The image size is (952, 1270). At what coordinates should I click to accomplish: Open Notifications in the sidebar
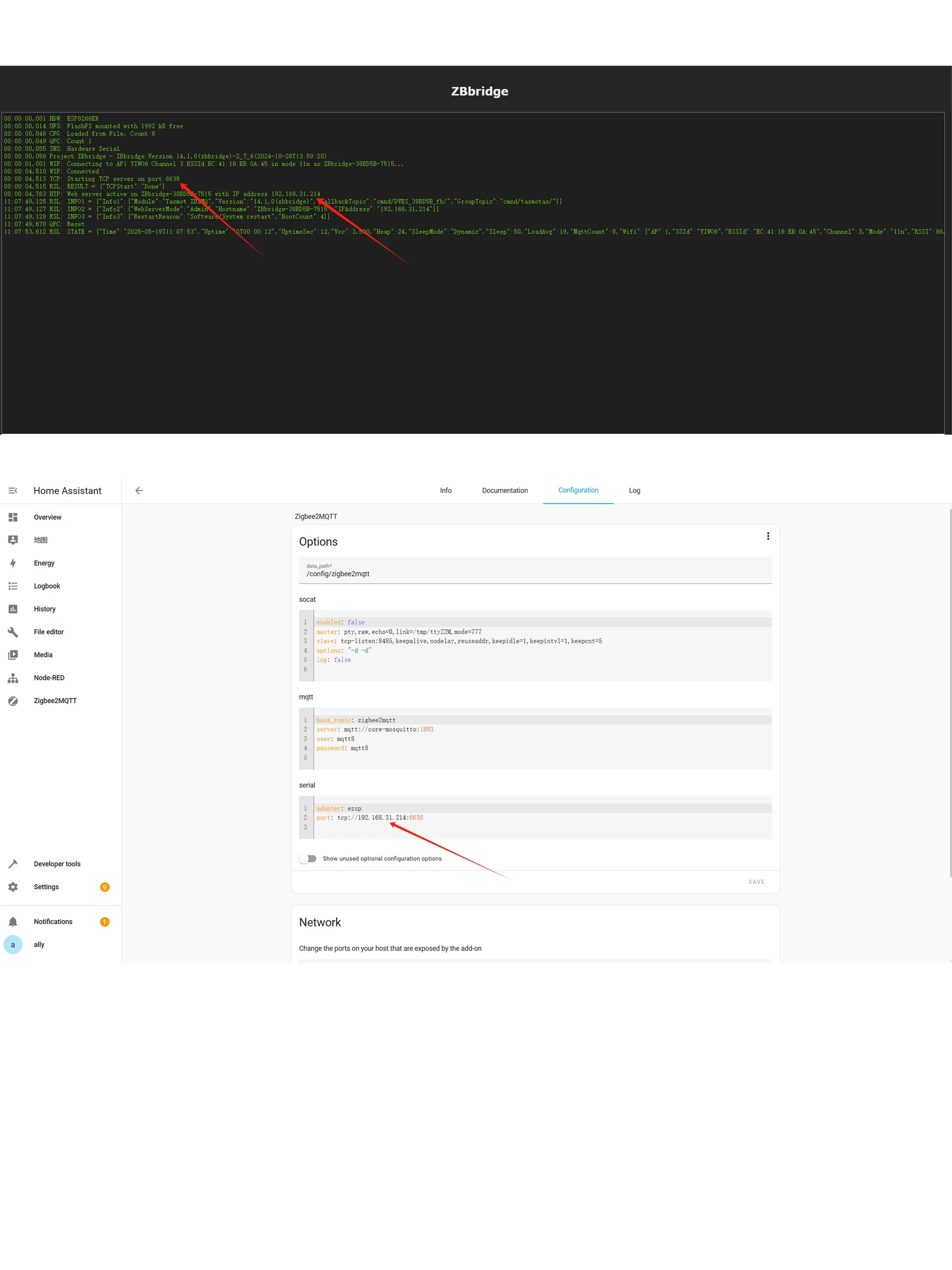[53, 922]
